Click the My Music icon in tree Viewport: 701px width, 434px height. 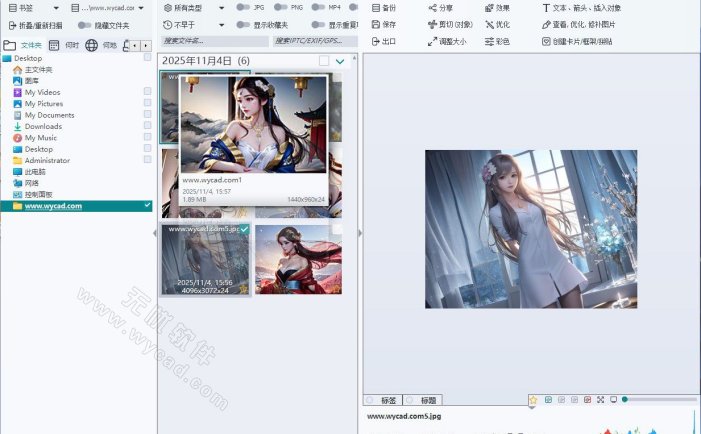(17, 138)
